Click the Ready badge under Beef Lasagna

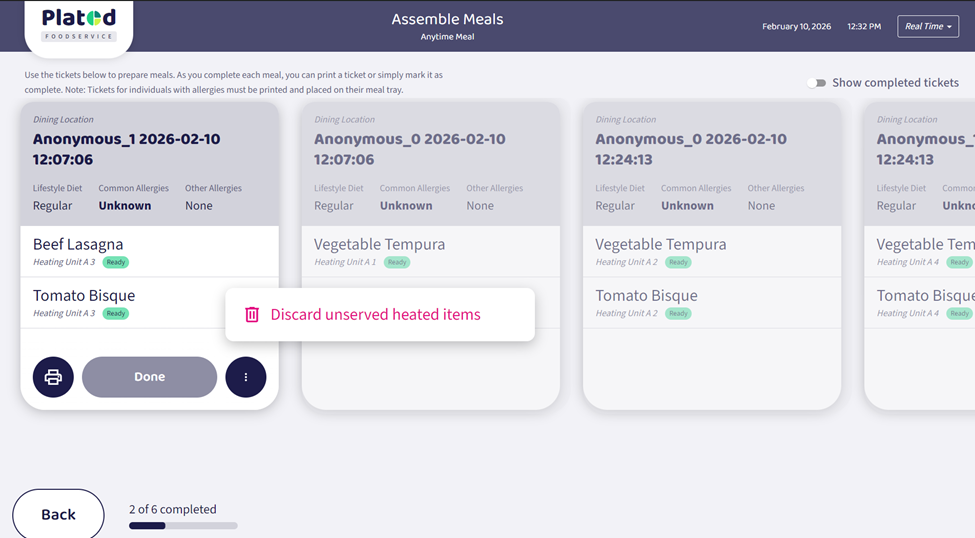[116, 262]
